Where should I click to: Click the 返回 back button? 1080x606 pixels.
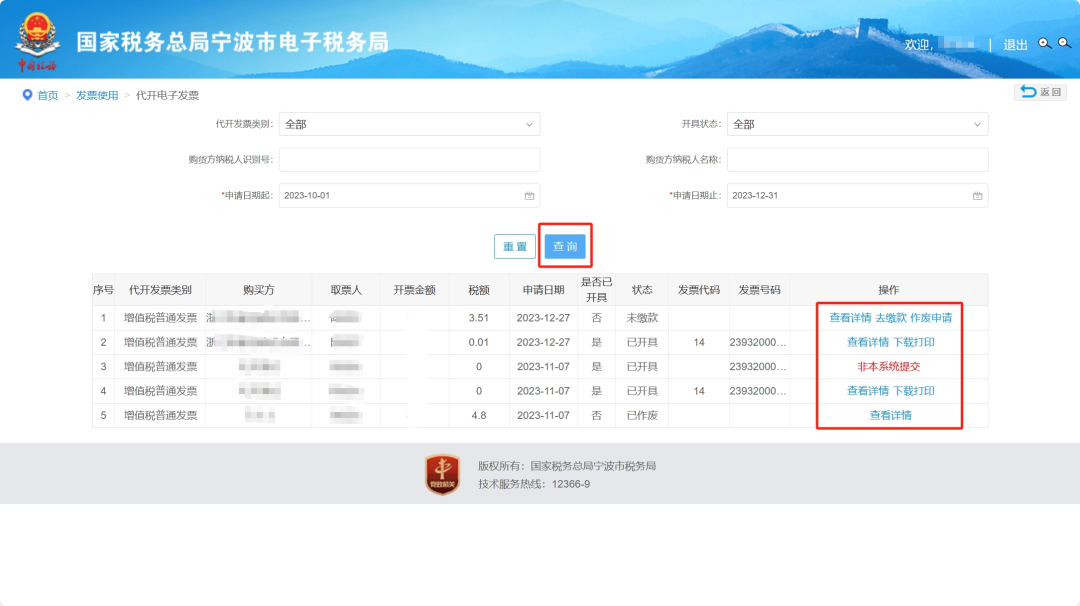(1040, 92)
